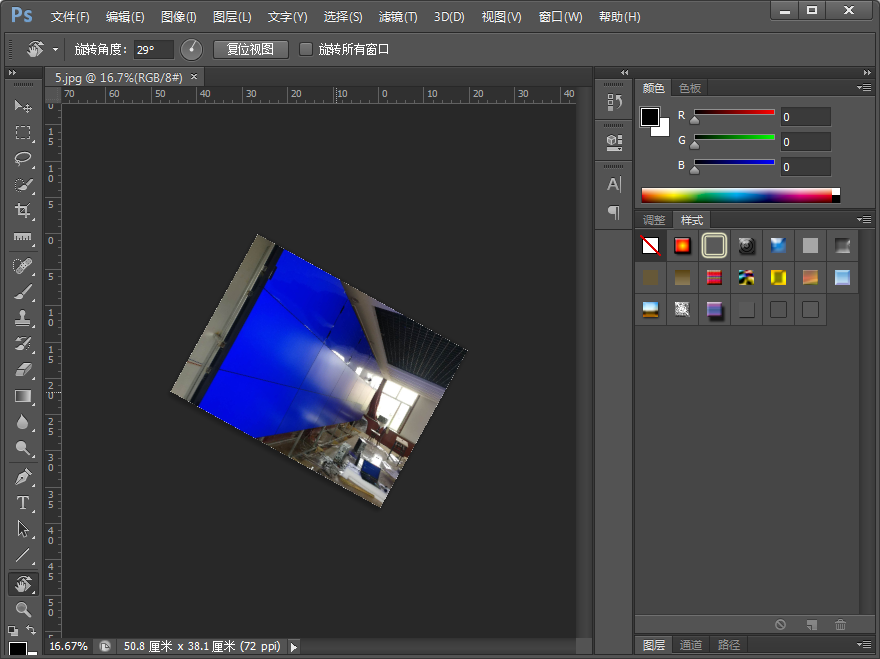Open the 滤镜 menu
The width and height of the screenshot is (880, 659).
tap(397, 17)
